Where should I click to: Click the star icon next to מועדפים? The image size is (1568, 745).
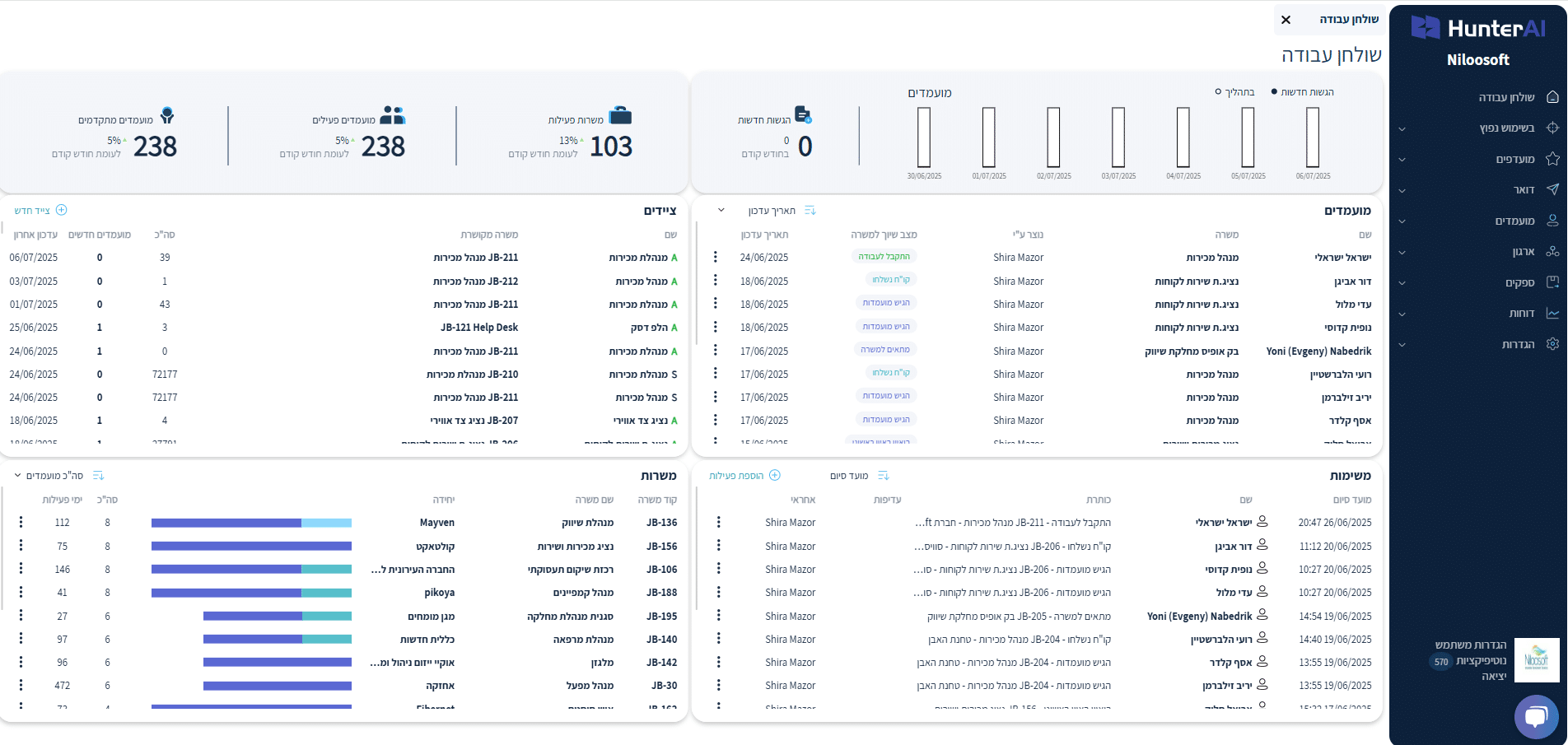1552,159
